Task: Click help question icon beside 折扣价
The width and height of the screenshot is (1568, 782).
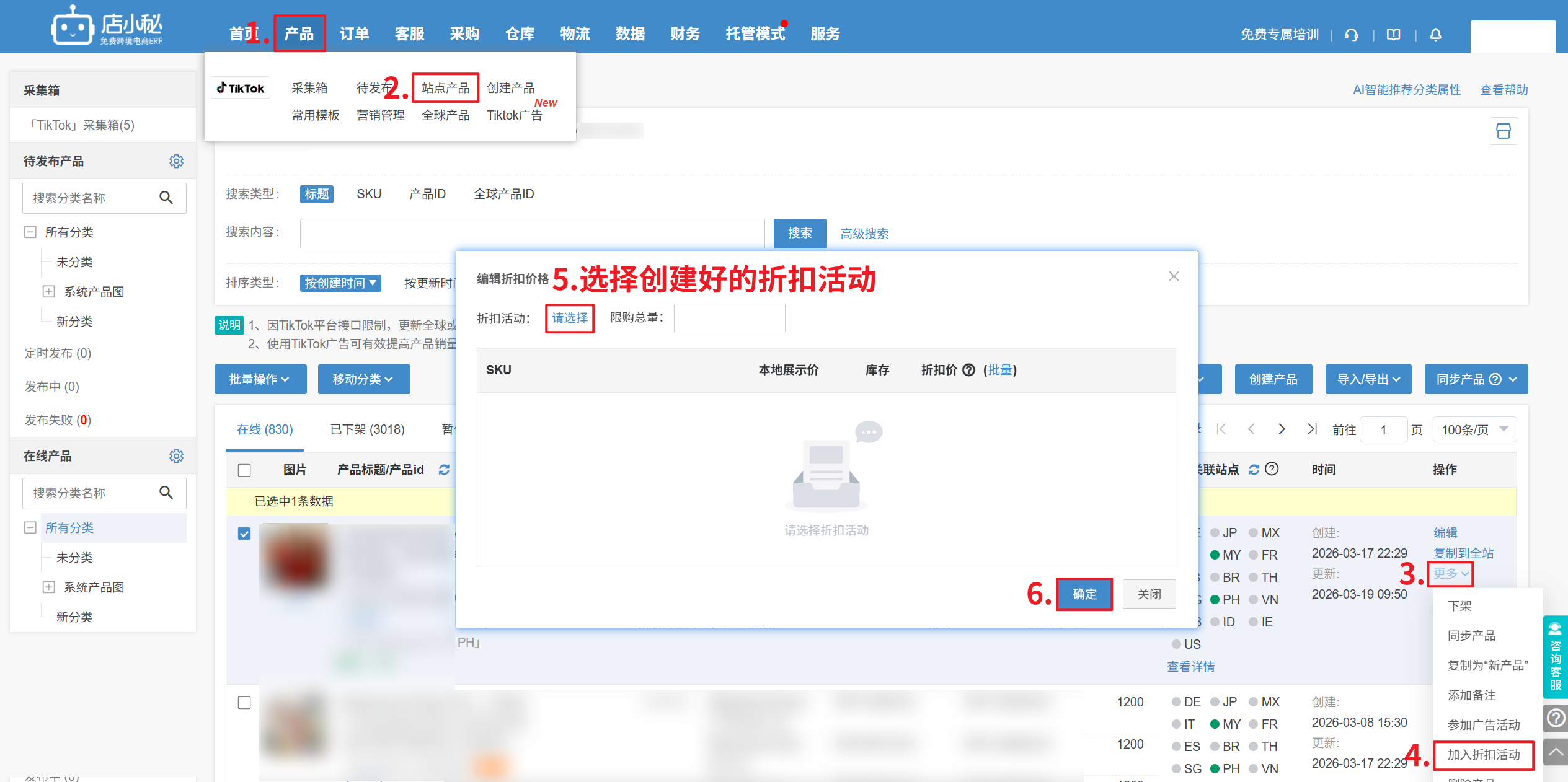Action: coord(968,370)
